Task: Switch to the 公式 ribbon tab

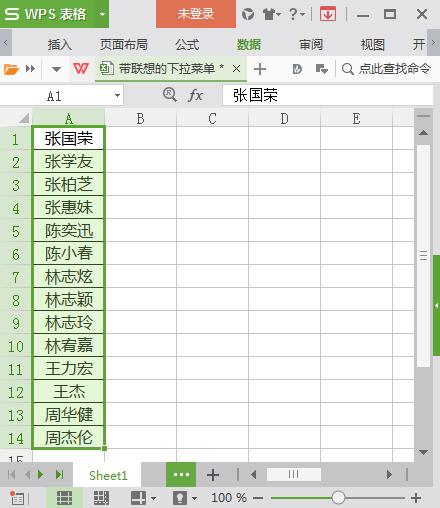Action: click(187, 44)
